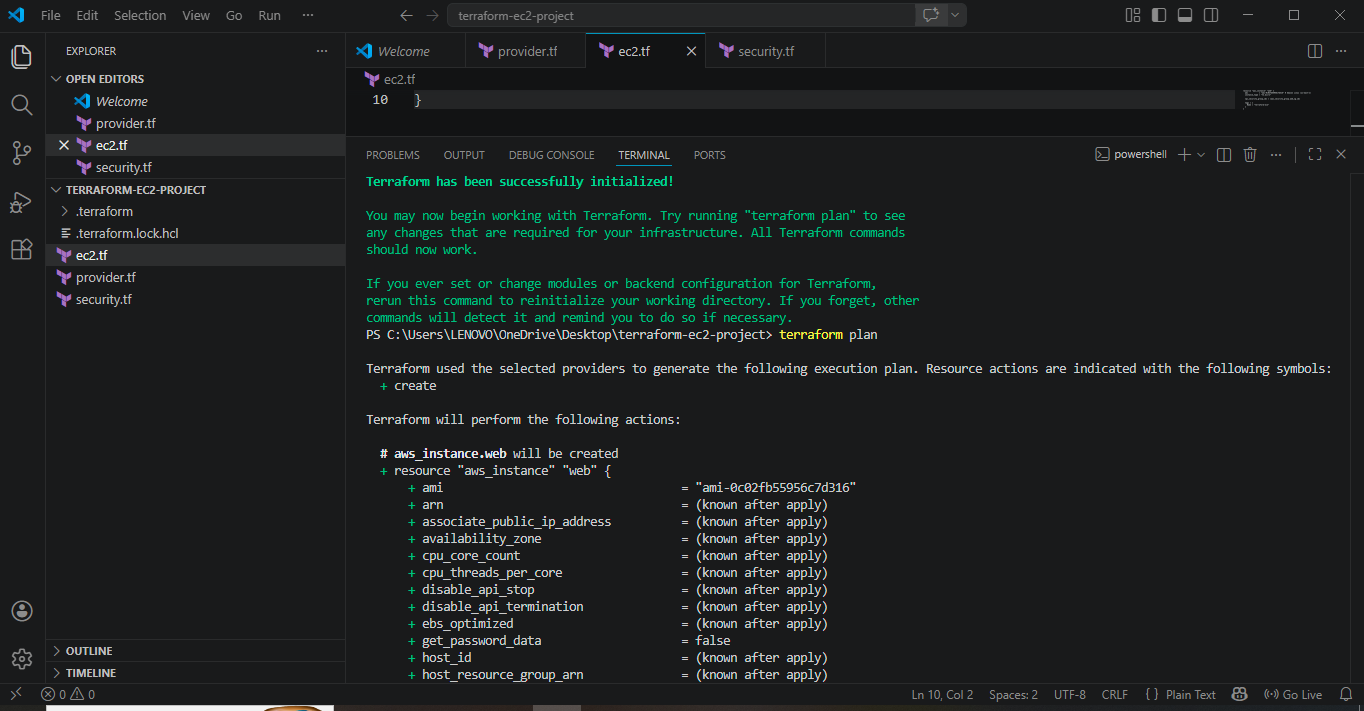
Task: Open the Search view in activity bar
Action: tap(22, 105)
